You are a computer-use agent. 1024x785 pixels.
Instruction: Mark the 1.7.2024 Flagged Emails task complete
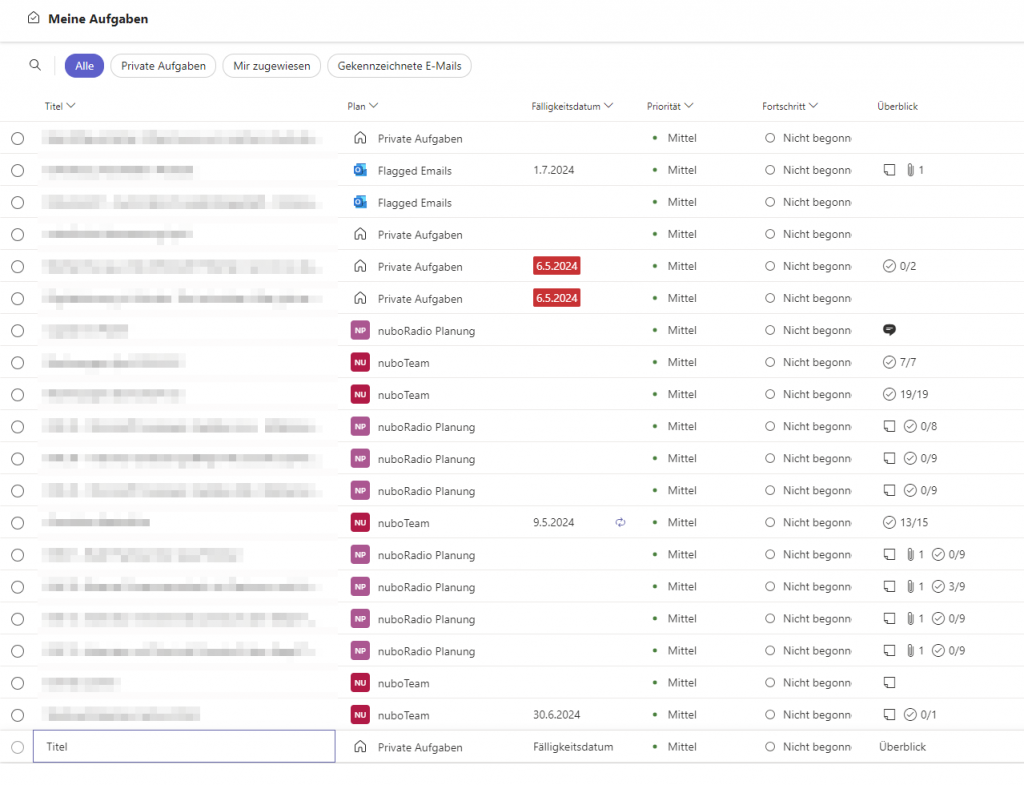[x=18, y=170]
